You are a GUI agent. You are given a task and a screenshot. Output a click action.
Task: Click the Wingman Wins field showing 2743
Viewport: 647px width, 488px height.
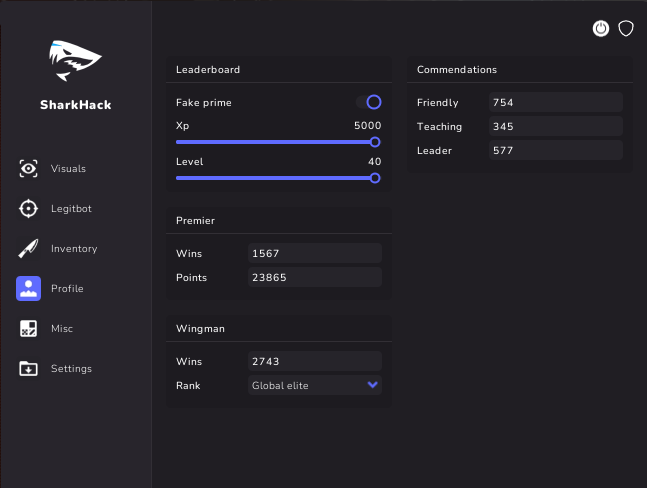tap(314, 361)
